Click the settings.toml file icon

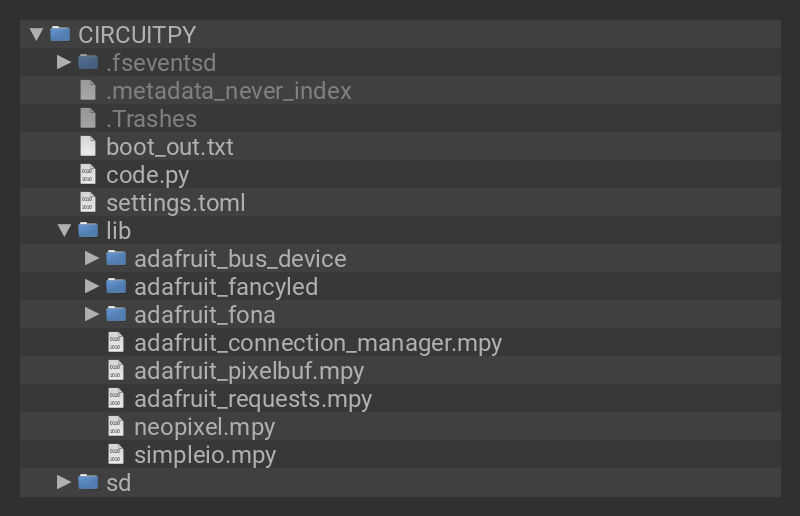tap(88, 203)
